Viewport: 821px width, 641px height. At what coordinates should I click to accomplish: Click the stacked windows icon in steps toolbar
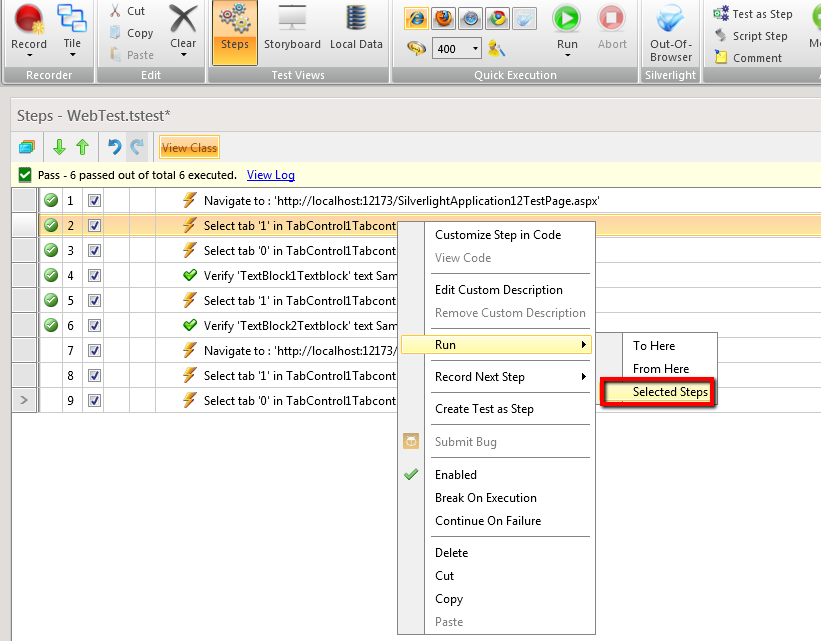click(x=27, y=147)
